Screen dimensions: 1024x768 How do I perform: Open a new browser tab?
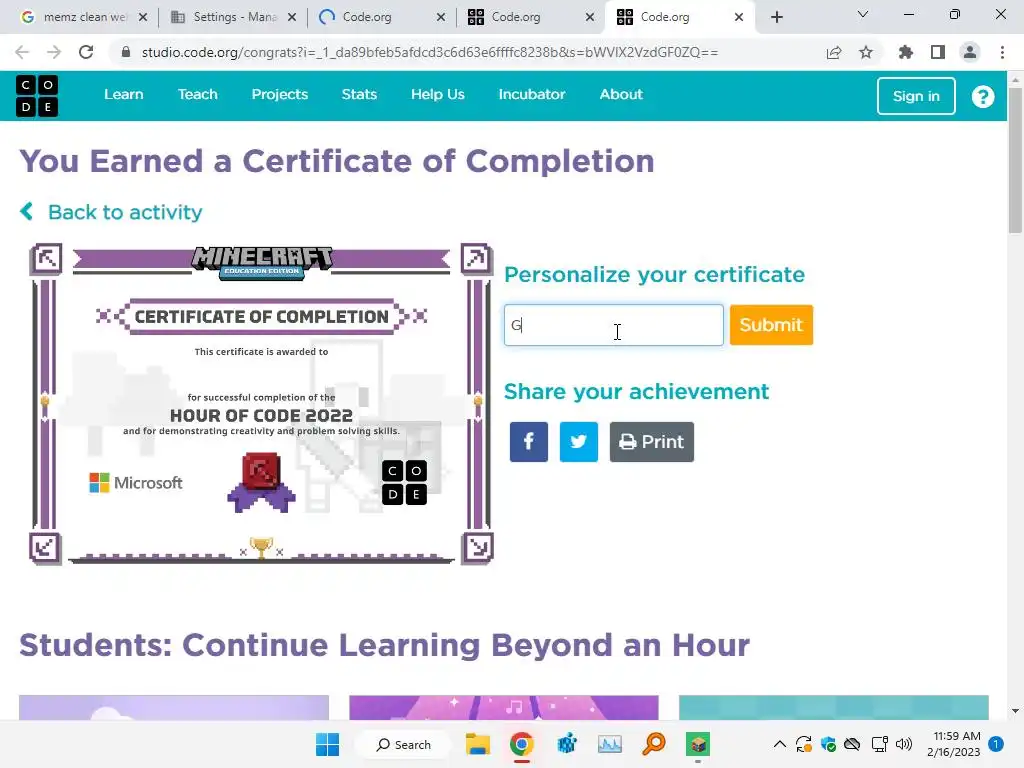(776, 17)
